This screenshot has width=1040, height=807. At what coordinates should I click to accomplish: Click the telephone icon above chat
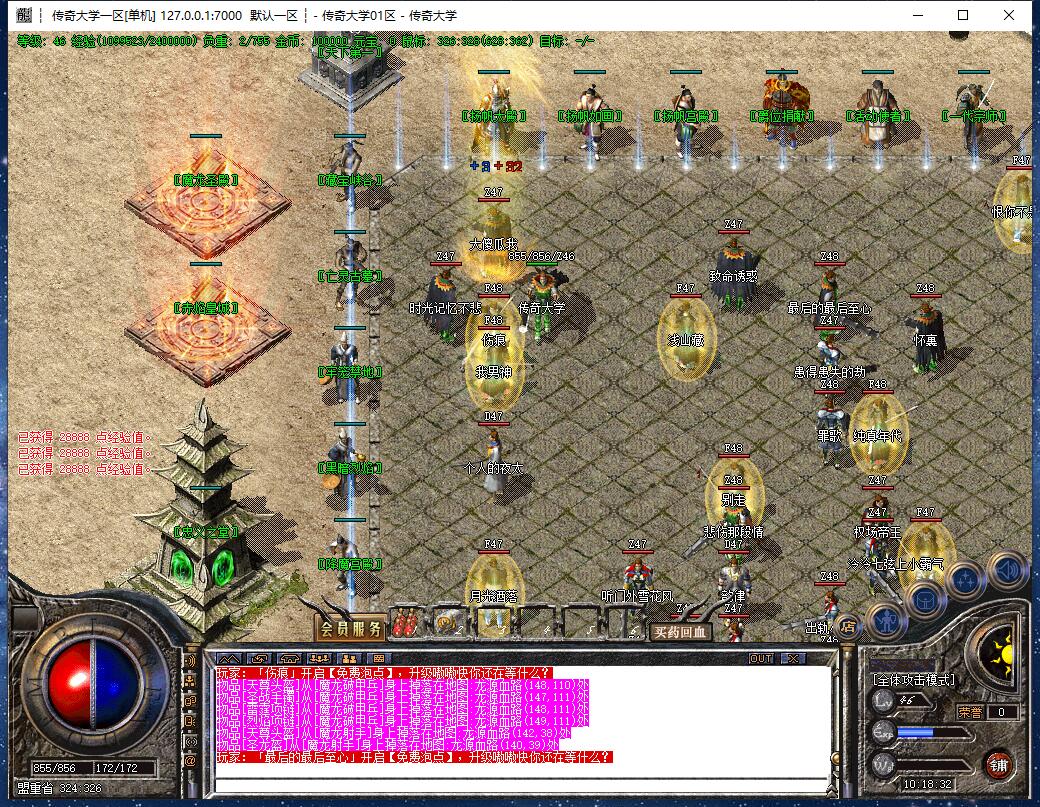coord(289,658)
